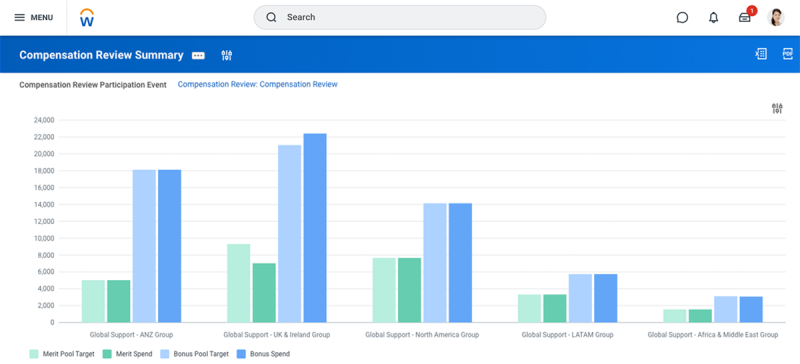
Task: Click the Merit Spend bar for LATAM Group
Action: click(555, 308)
